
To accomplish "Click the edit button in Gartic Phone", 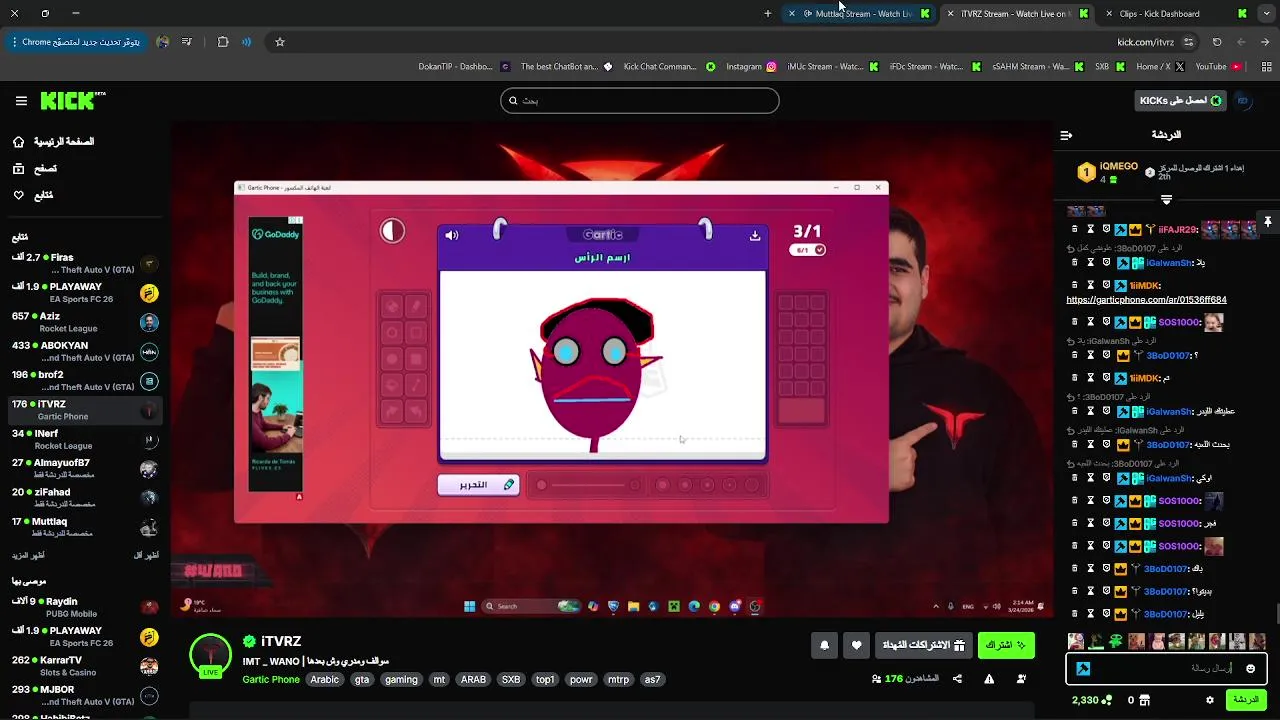I will [x=478, y=485].
